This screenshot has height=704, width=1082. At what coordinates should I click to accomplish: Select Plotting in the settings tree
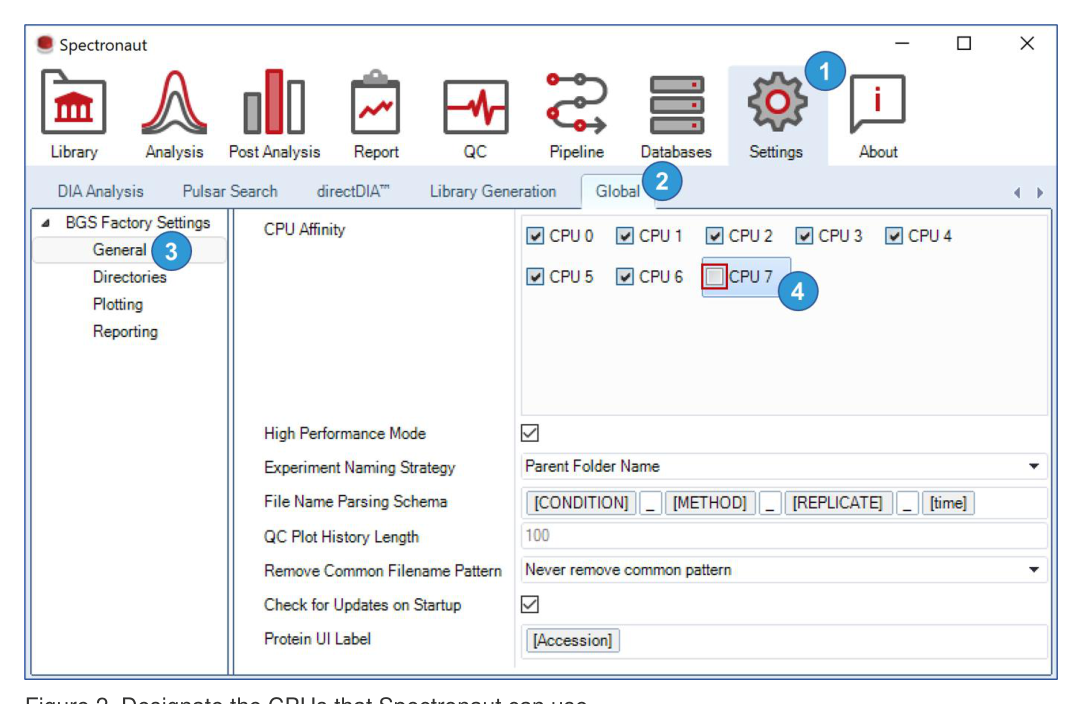[x=118, y=304]
